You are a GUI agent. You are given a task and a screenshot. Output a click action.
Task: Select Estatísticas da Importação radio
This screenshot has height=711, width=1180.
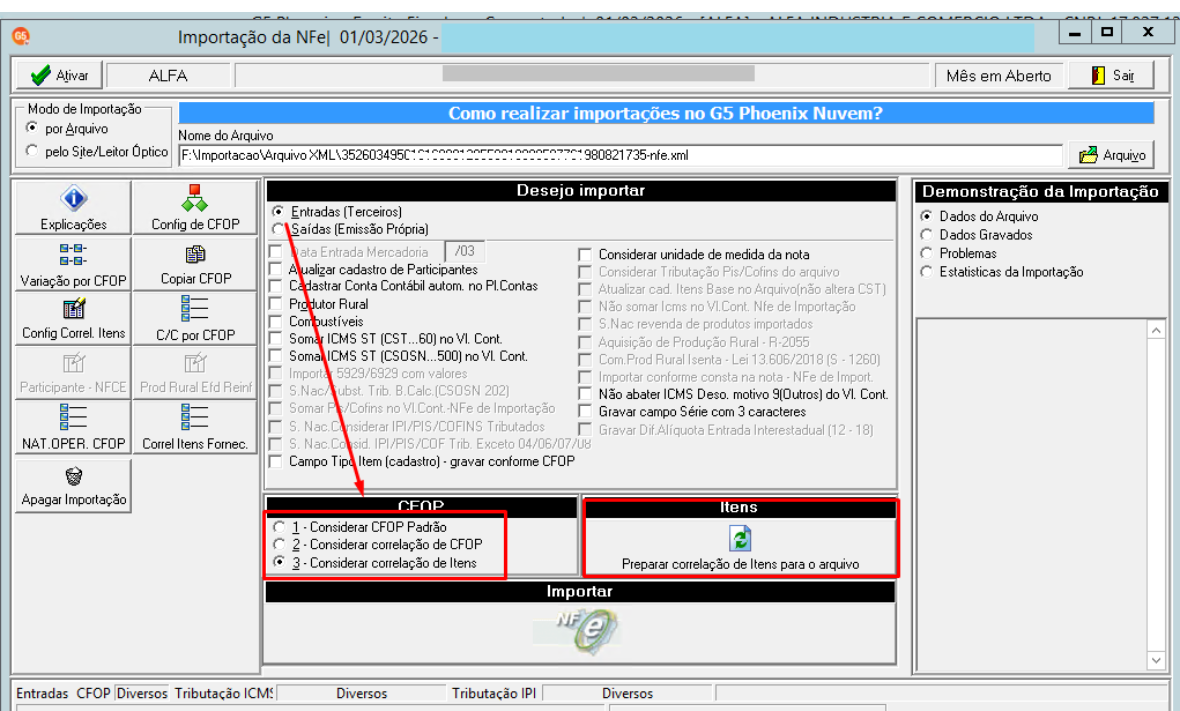click(926, 272)
